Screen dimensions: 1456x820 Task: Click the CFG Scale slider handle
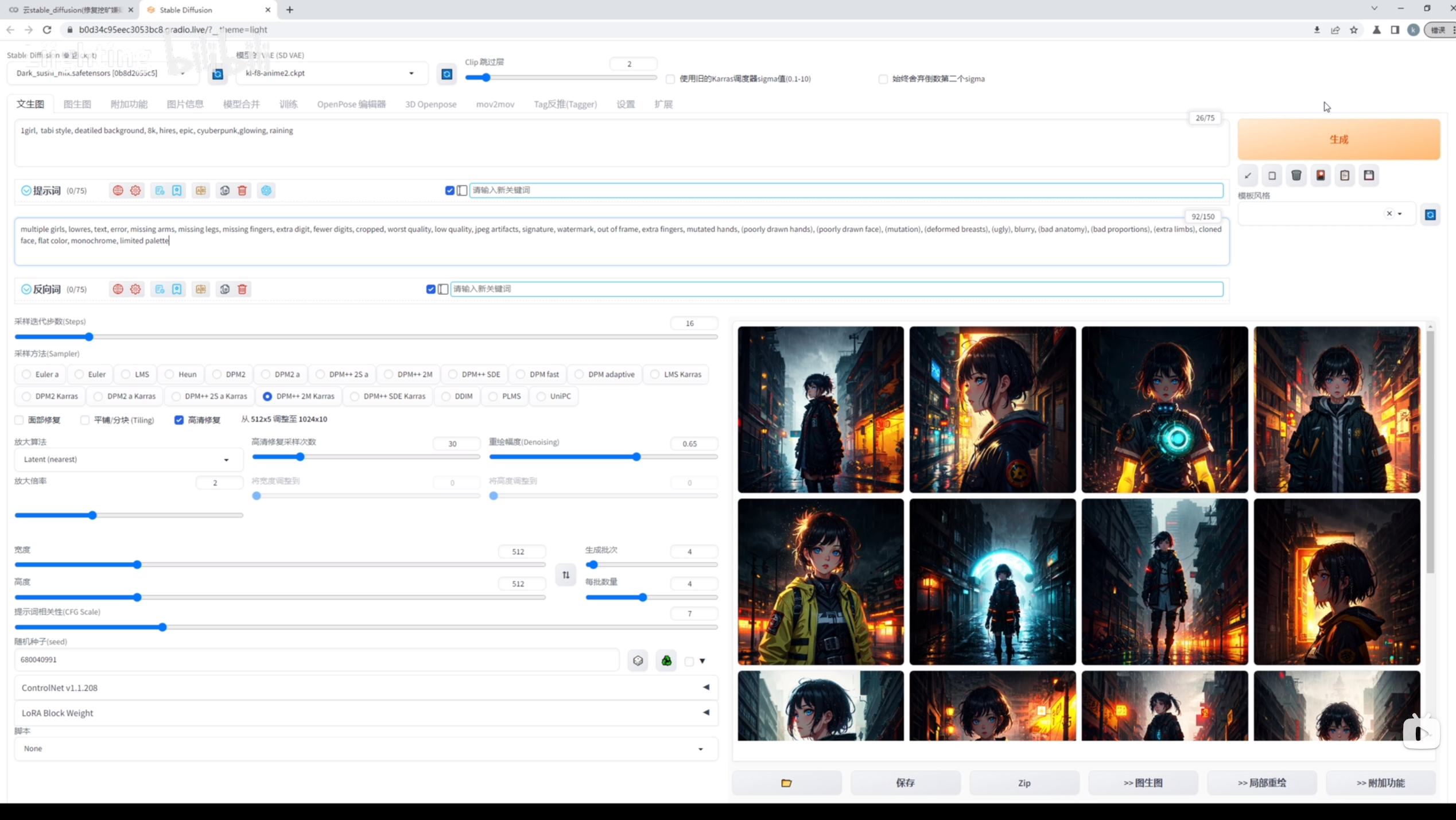[162, 627]
